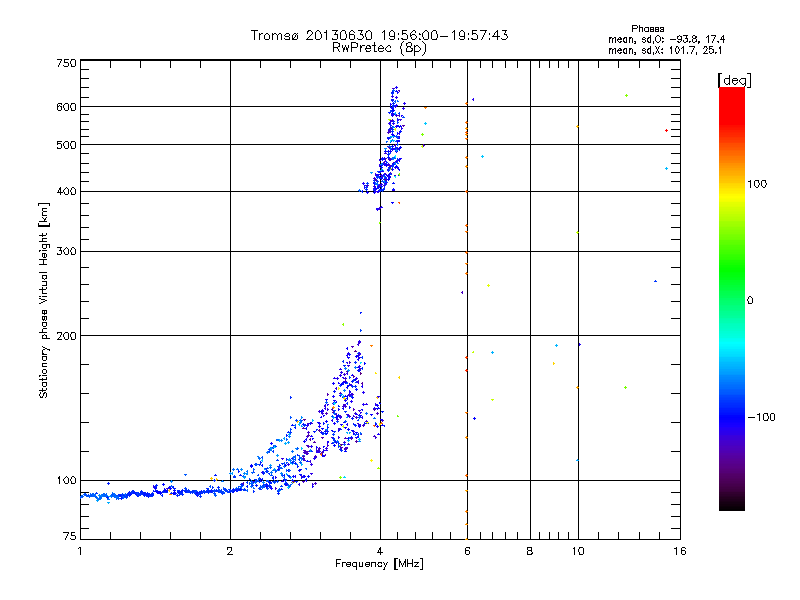Click the colorbar label '0'
This screenshot has width=800, height=600.
(x=750, y=301)
